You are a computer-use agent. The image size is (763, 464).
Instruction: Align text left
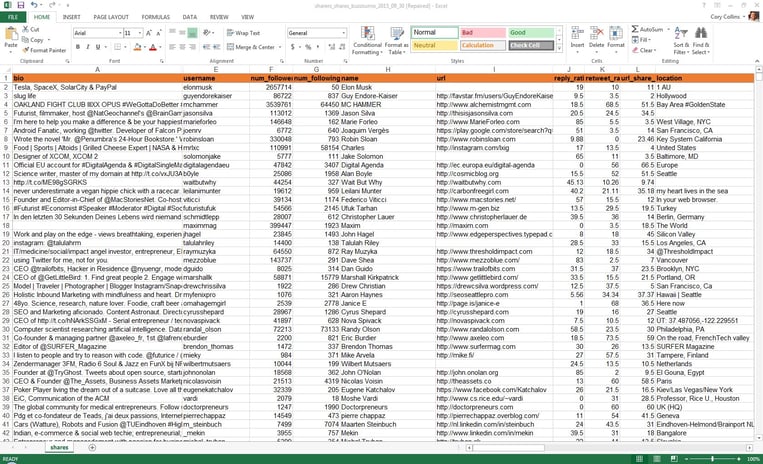(x=172, y=47)
